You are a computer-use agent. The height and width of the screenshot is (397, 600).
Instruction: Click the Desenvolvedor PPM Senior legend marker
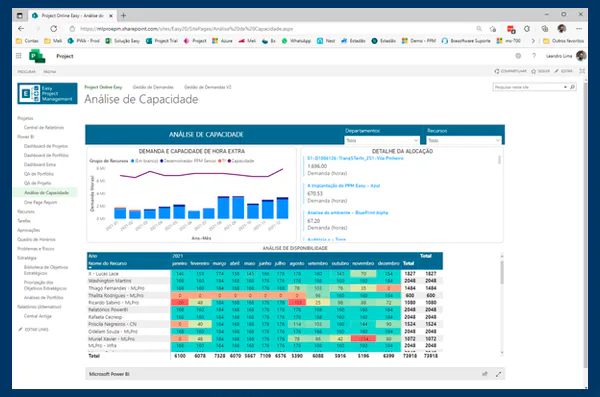(x=162, y=161)
